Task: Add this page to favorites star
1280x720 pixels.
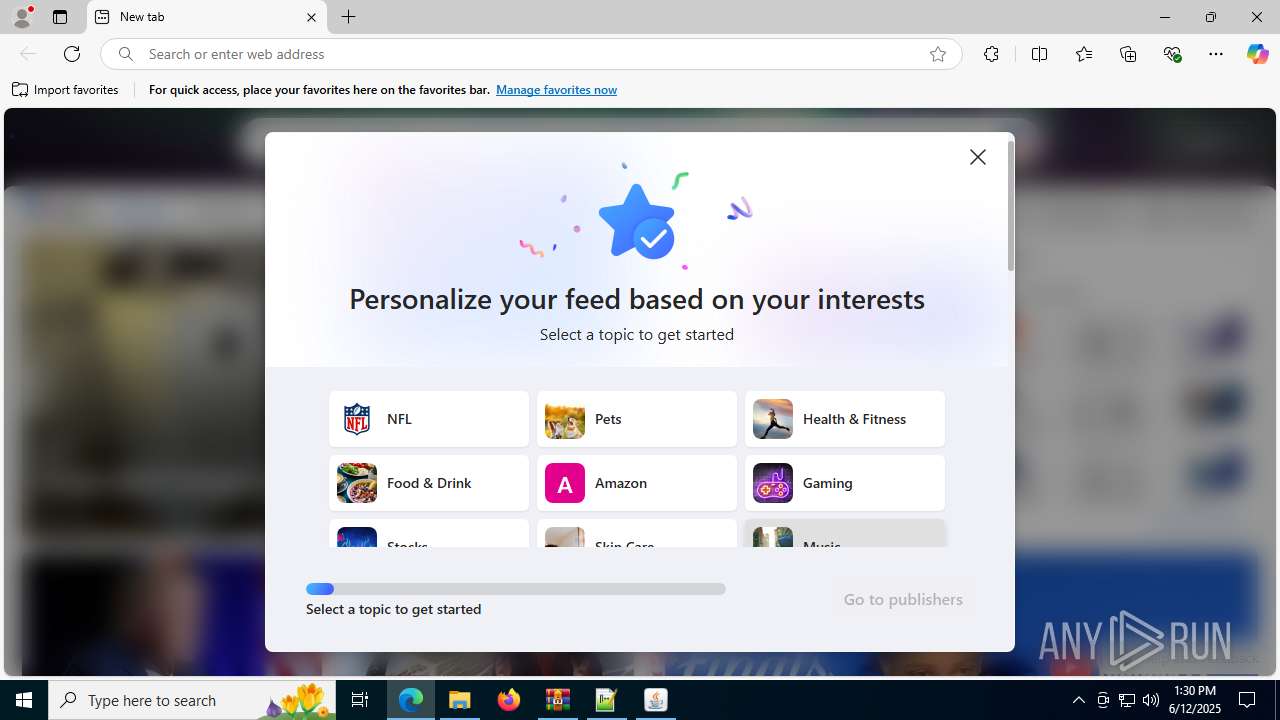Action: (x=938, y=54)
